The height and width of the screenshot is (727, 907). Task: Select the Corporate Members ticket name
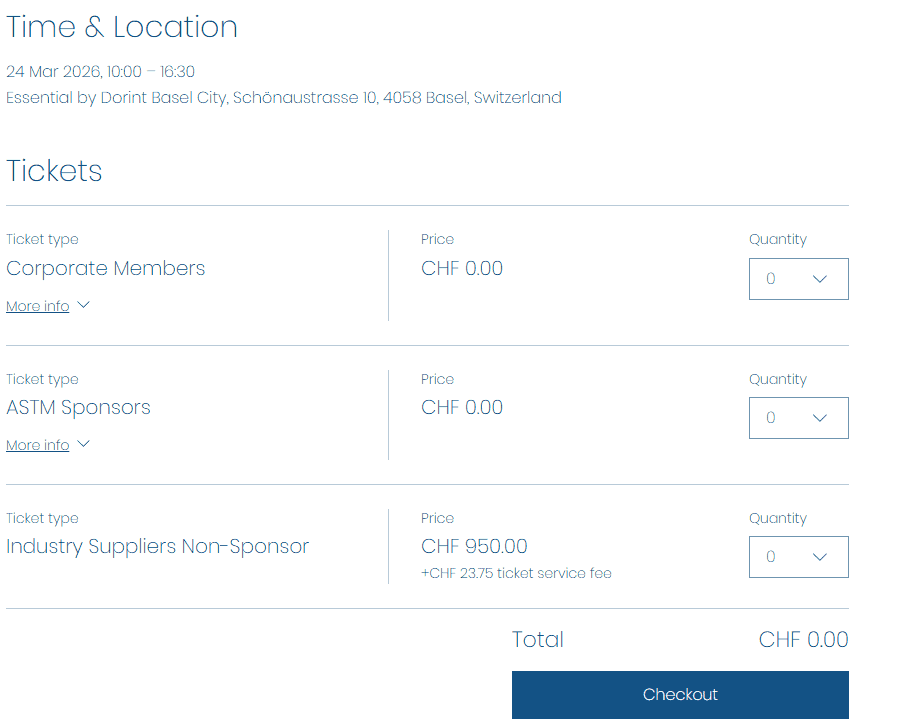105,268
